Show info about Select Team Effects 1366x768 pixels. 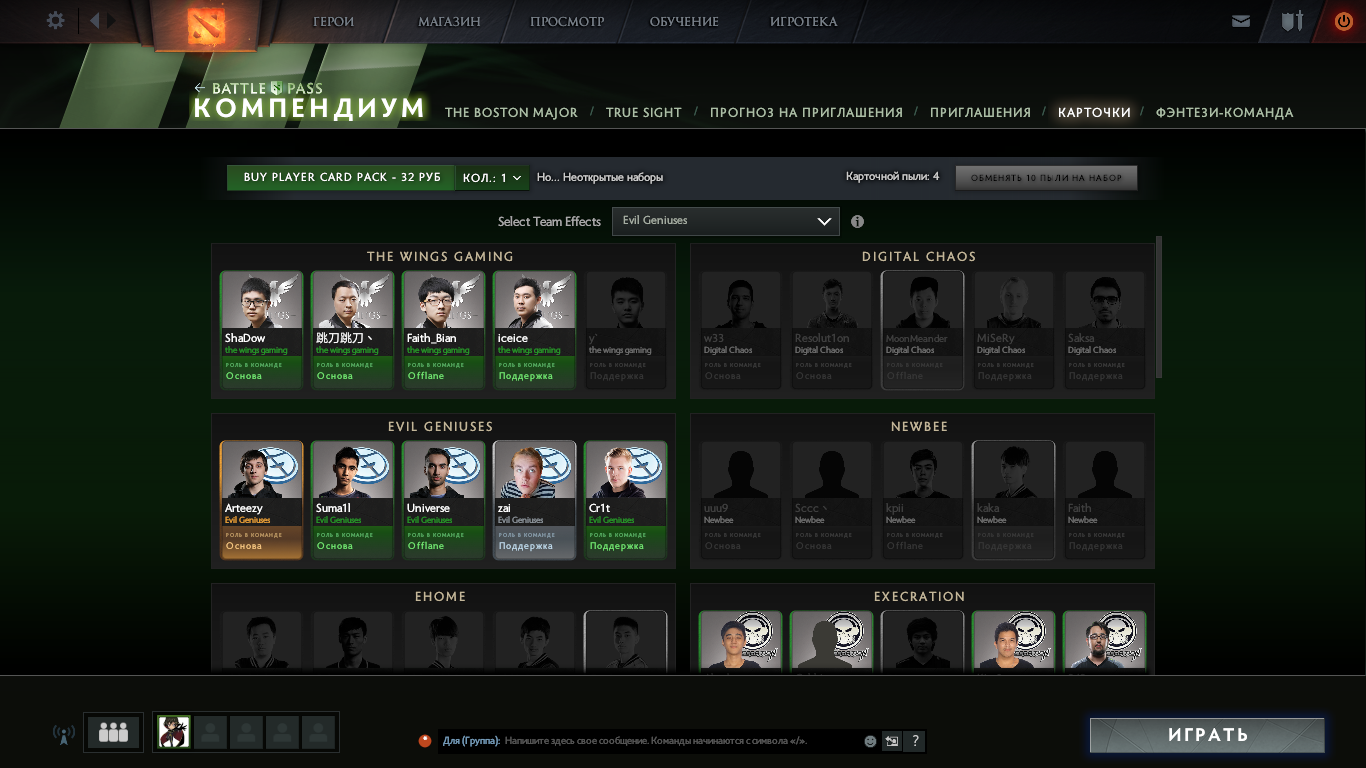tap(857, 222)
